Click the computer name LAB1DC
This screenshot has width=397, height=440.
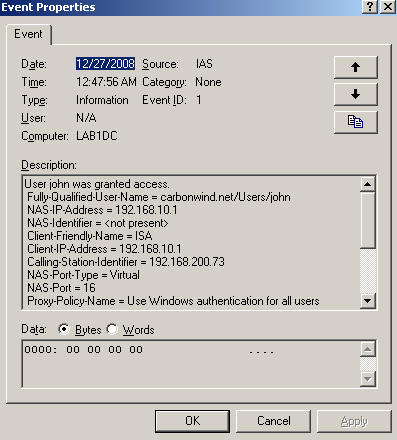(97, 136)
